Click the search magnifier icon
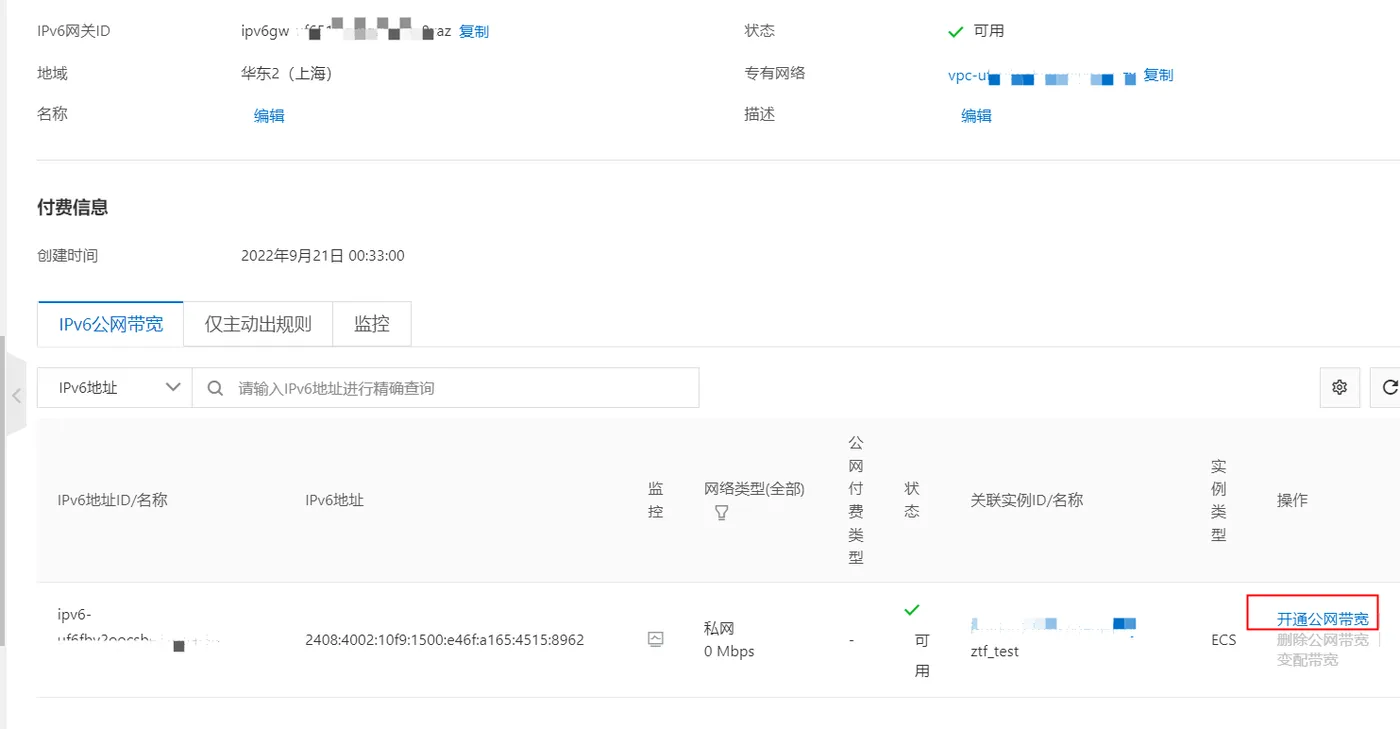The width and height of the screenshot is (1400, 729). [x=215, y=388]
